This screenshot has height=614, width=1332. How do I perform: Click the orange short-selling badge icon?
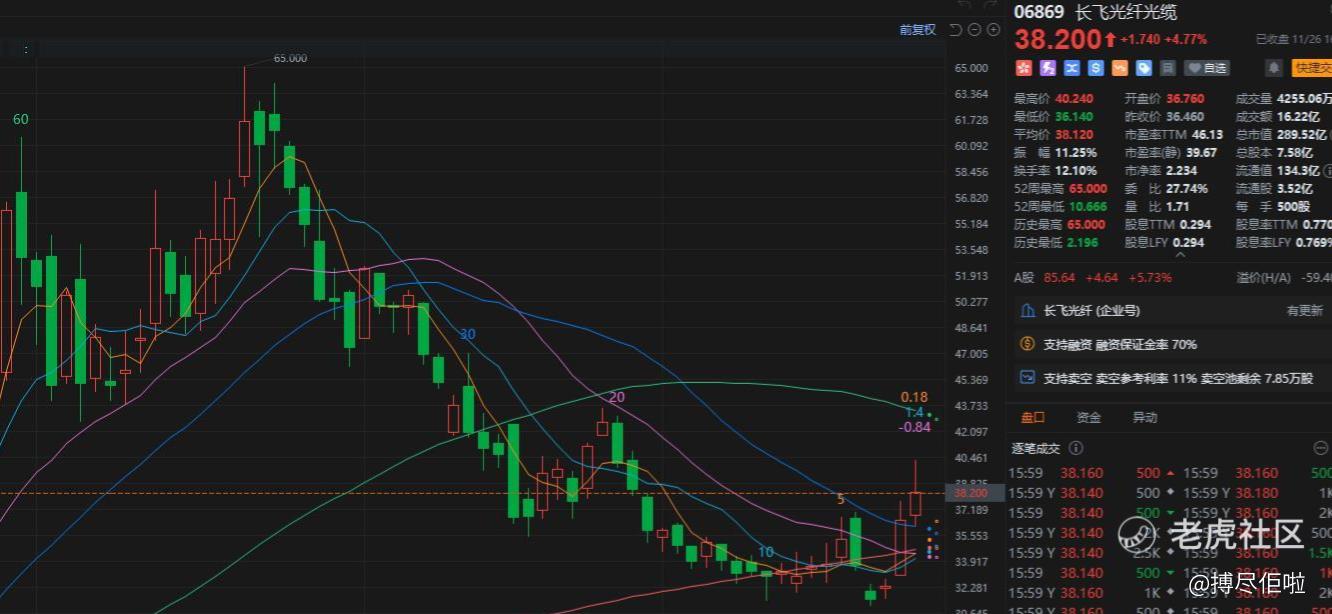[1119, 68]
